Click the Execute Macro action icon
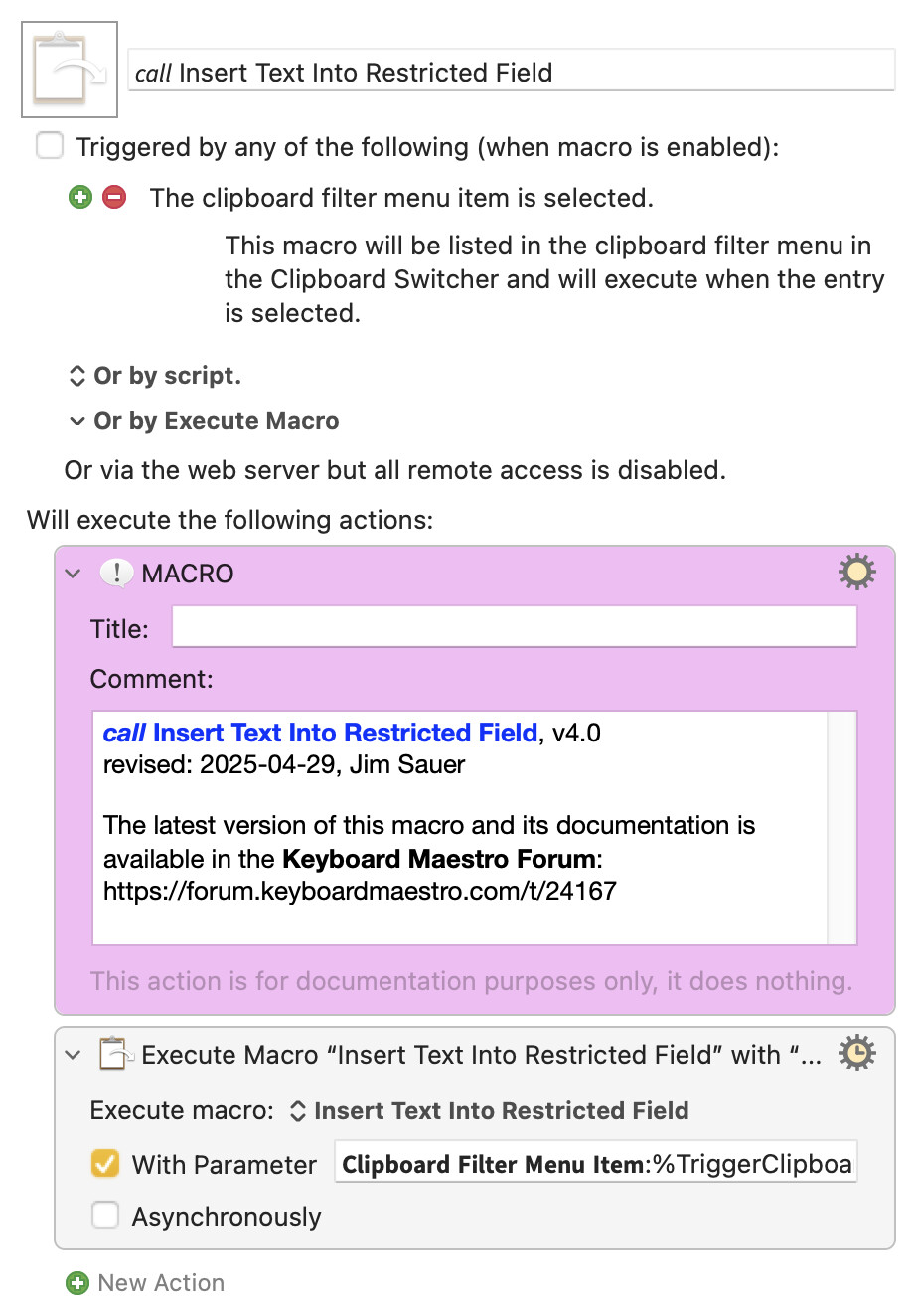 click(115, 1054)
